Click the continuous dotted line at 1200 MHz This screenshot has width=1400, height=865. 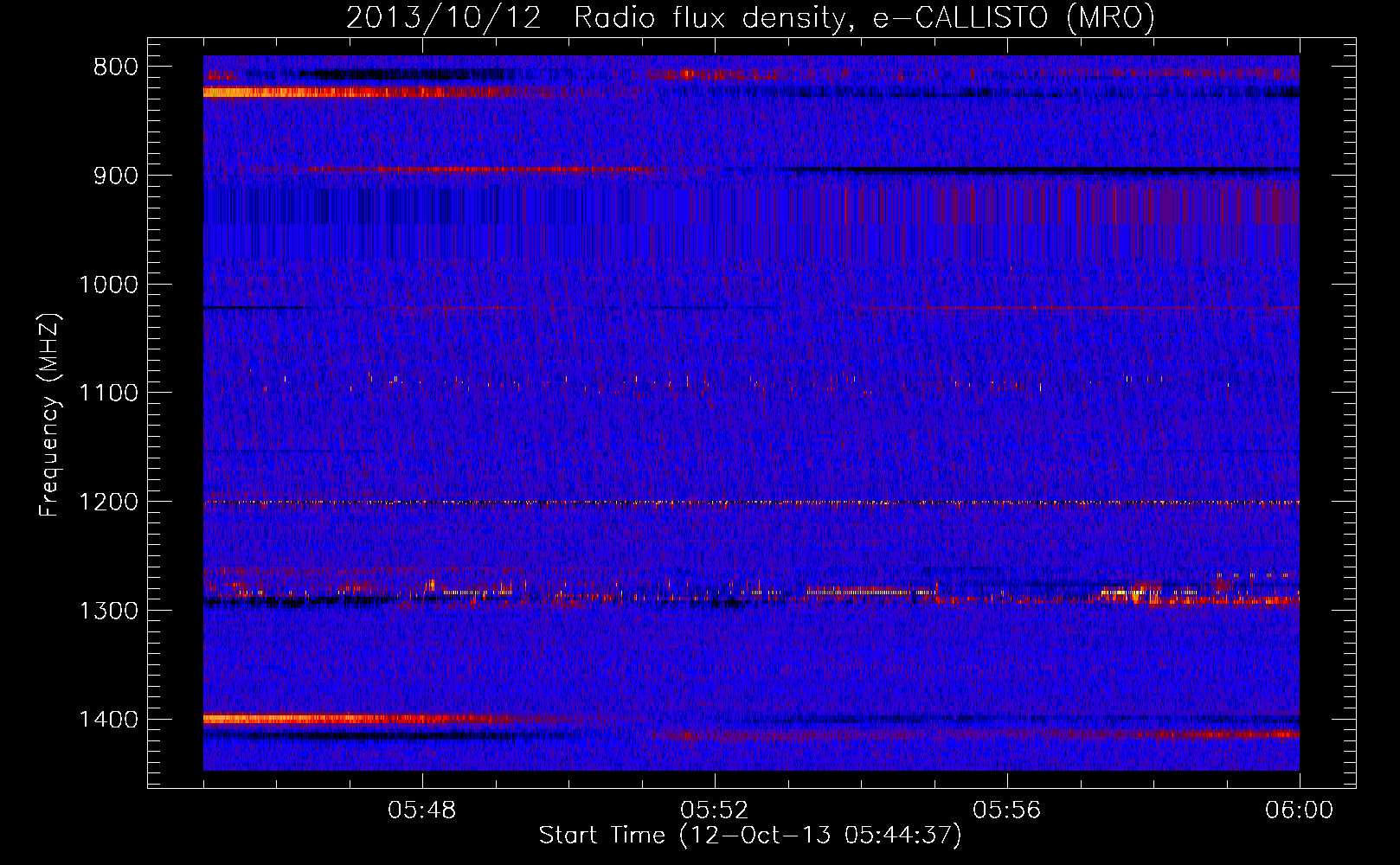point(751,503)
